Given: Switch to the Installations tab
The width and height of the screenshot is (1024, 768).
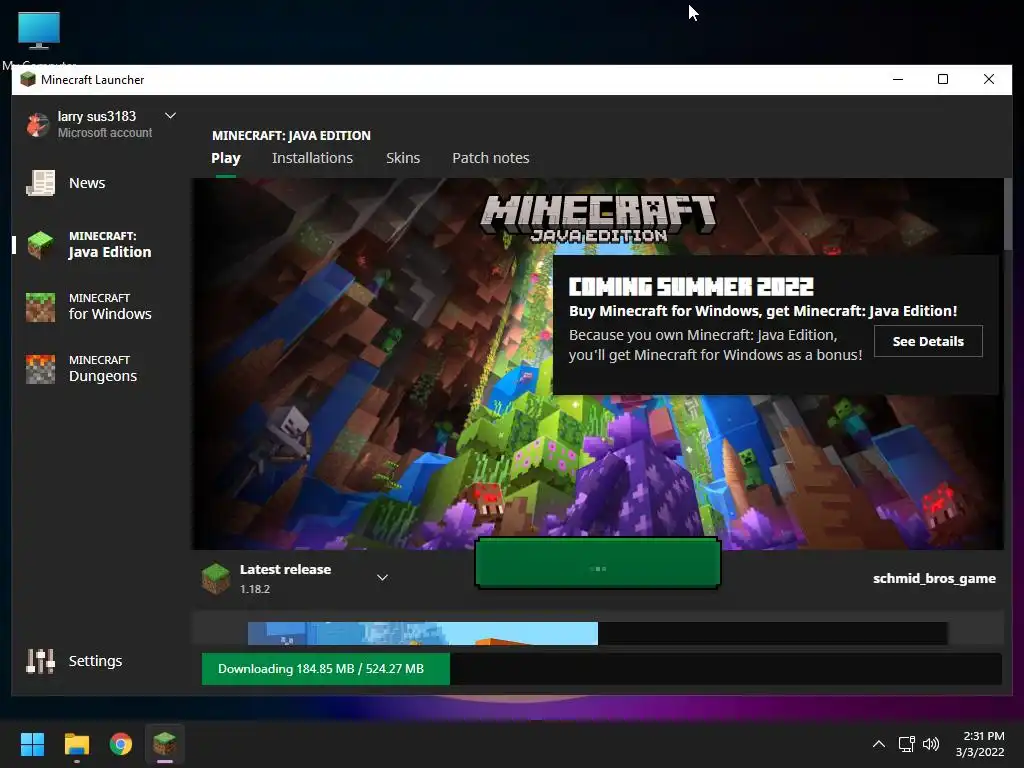Looking at the screenshot, I should point(312,158).
